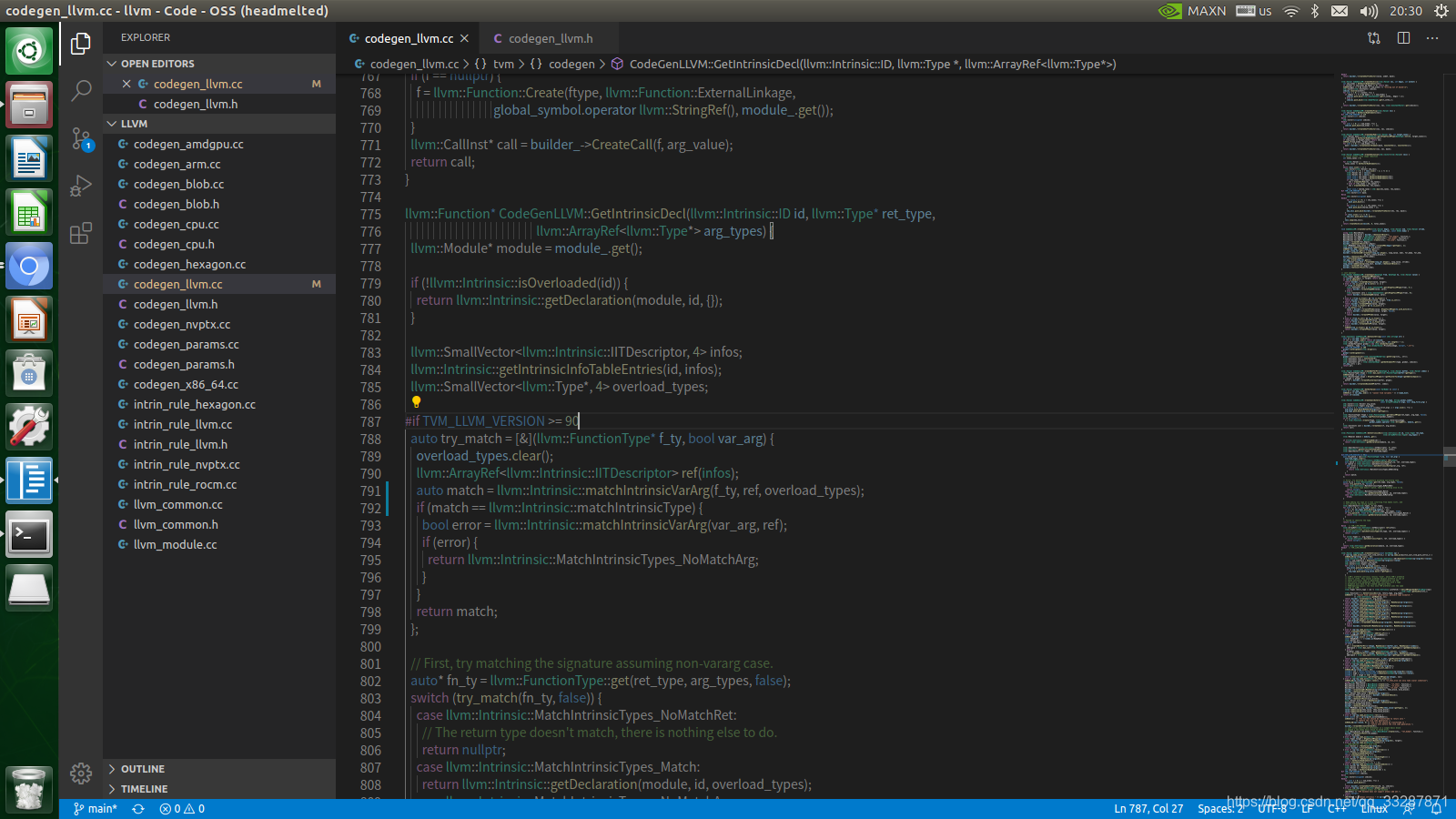
Task: Open codegen_arm.cc file
Action: click(x=219, y=164)
